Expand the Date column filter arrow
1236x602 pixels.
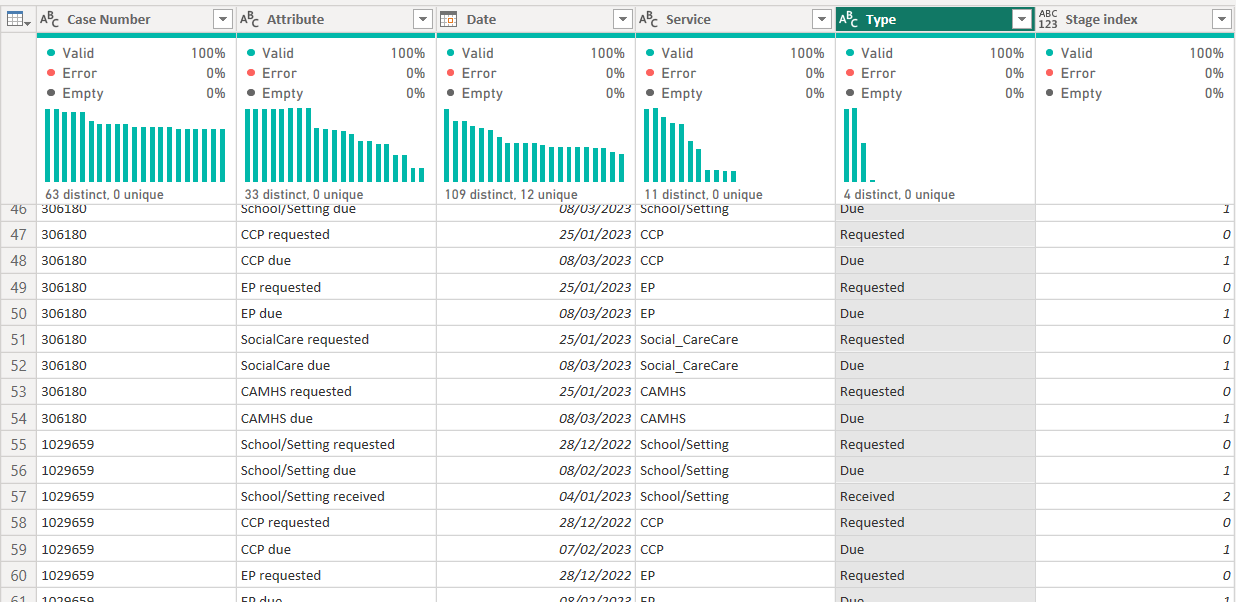623,19
